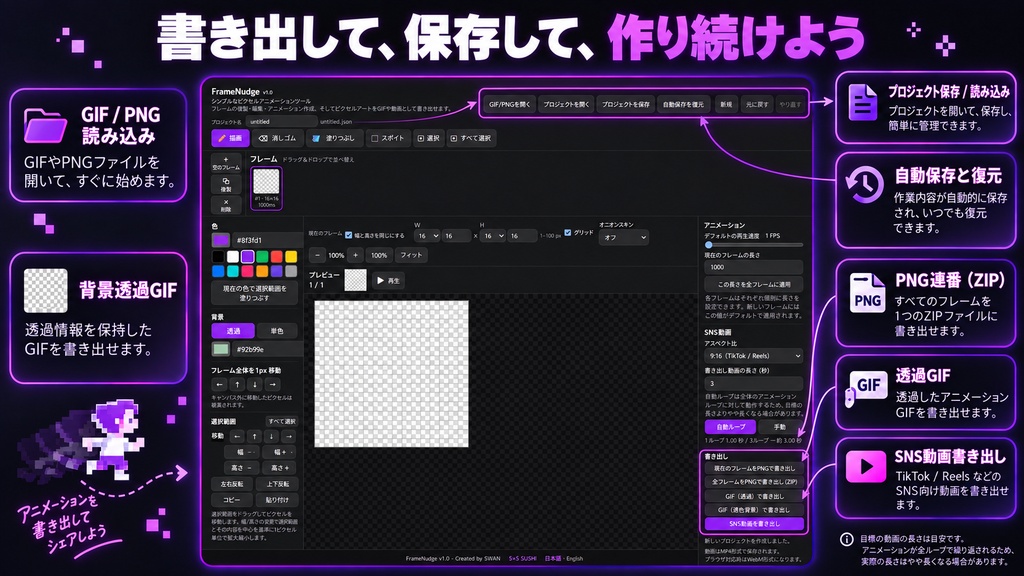Select the frame #1 thumbnail
Viewport: 1024px width, 576px height.
pyautogui.click(x=266, y=188)
